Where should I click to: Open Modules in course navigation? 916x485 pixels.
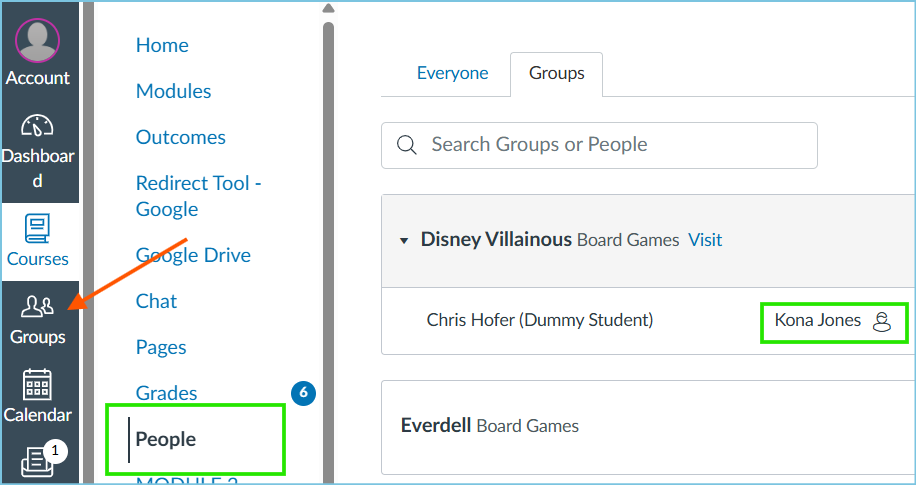pyautogui.click(x=173, y=91)
